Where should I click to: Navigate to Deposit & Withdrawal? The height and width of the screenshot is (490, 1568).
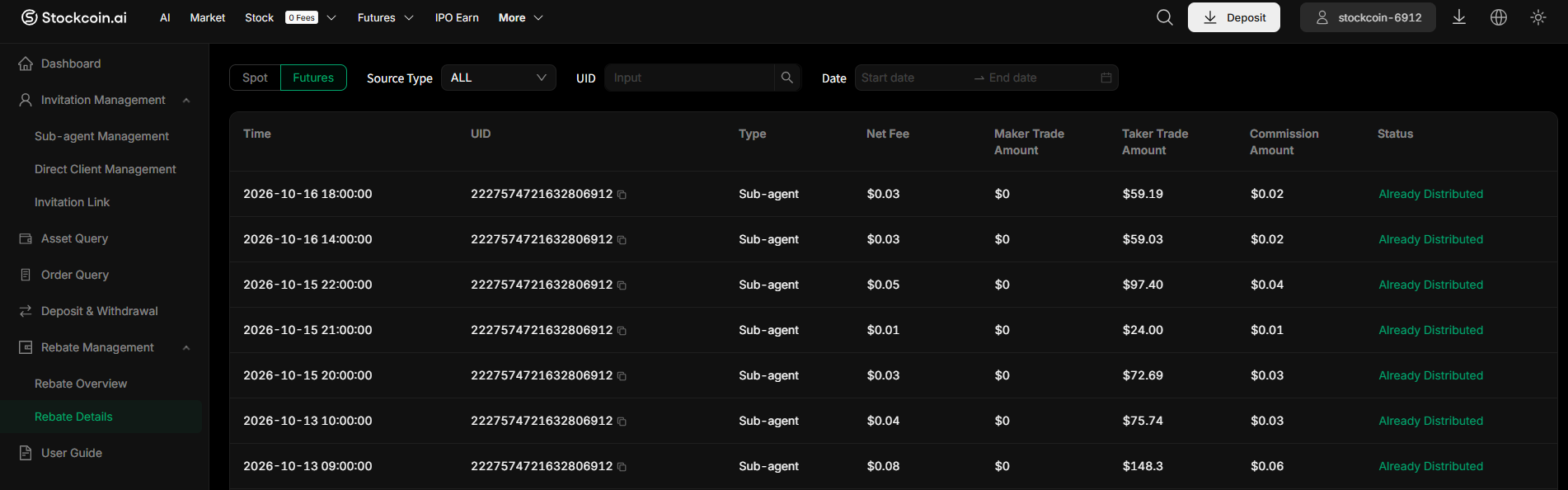(100, 311)
